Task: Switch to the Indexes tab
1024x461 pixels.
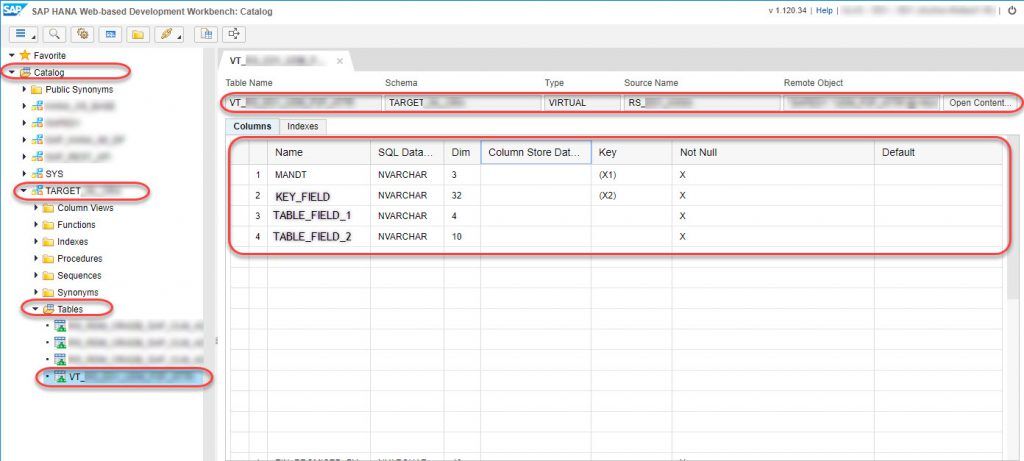Action: [x=302, y=126]
